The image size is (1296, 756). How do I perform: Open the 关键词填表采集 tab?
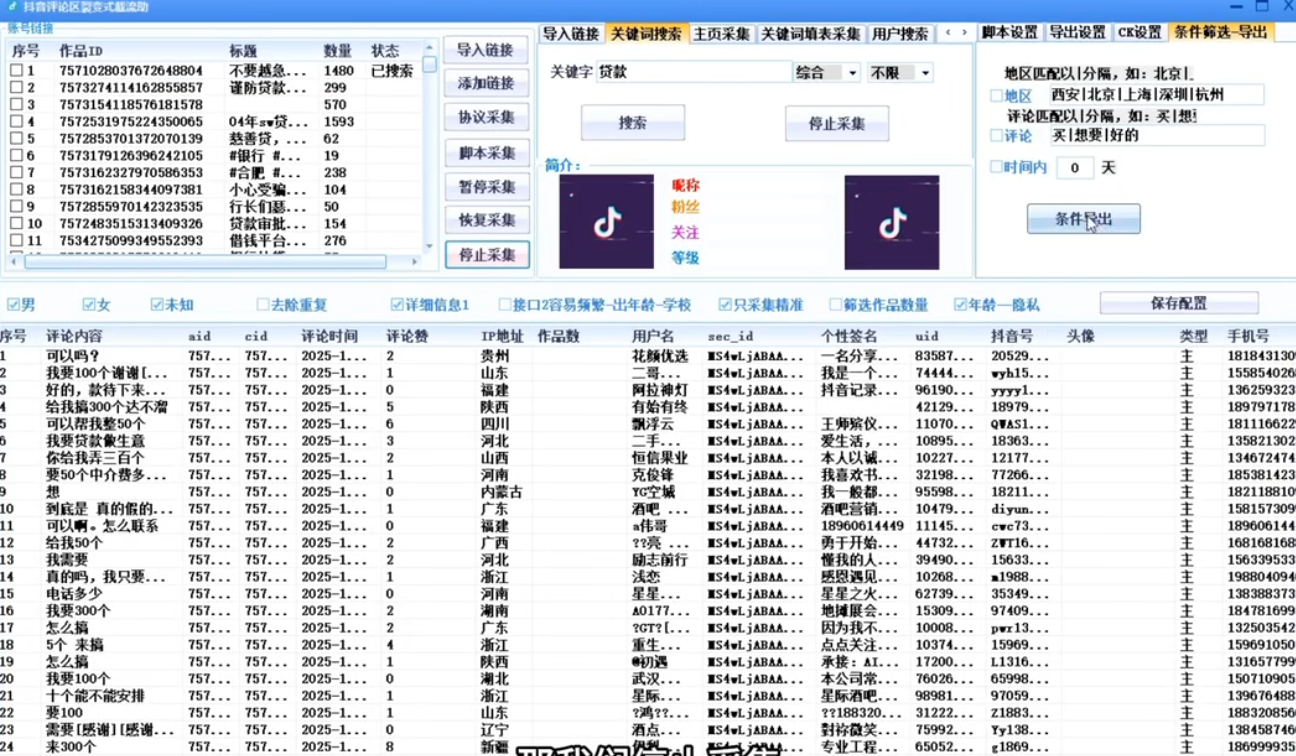810,33
